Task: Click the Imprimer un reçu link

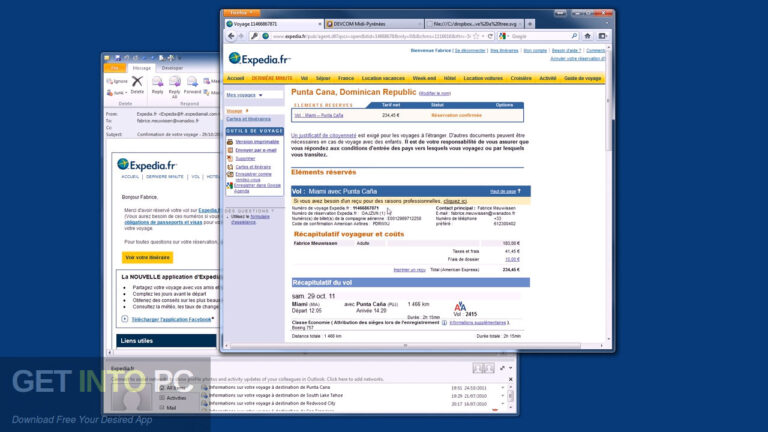Action: 409,270
